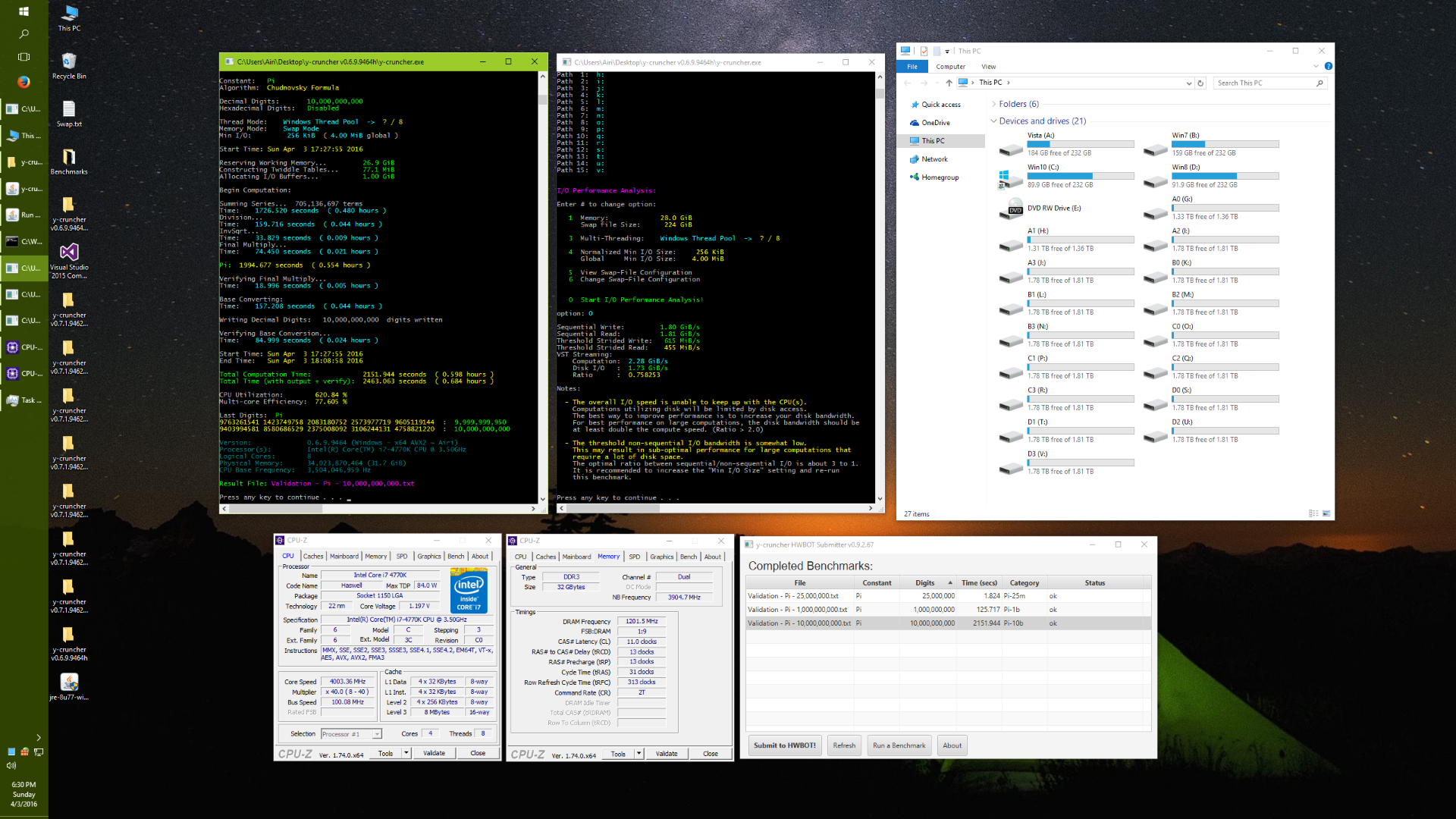Image resolution: width=1456 pixels, height=819 pixels.
Task: Open Task View from taskbar
Action: tap(24, 57)
